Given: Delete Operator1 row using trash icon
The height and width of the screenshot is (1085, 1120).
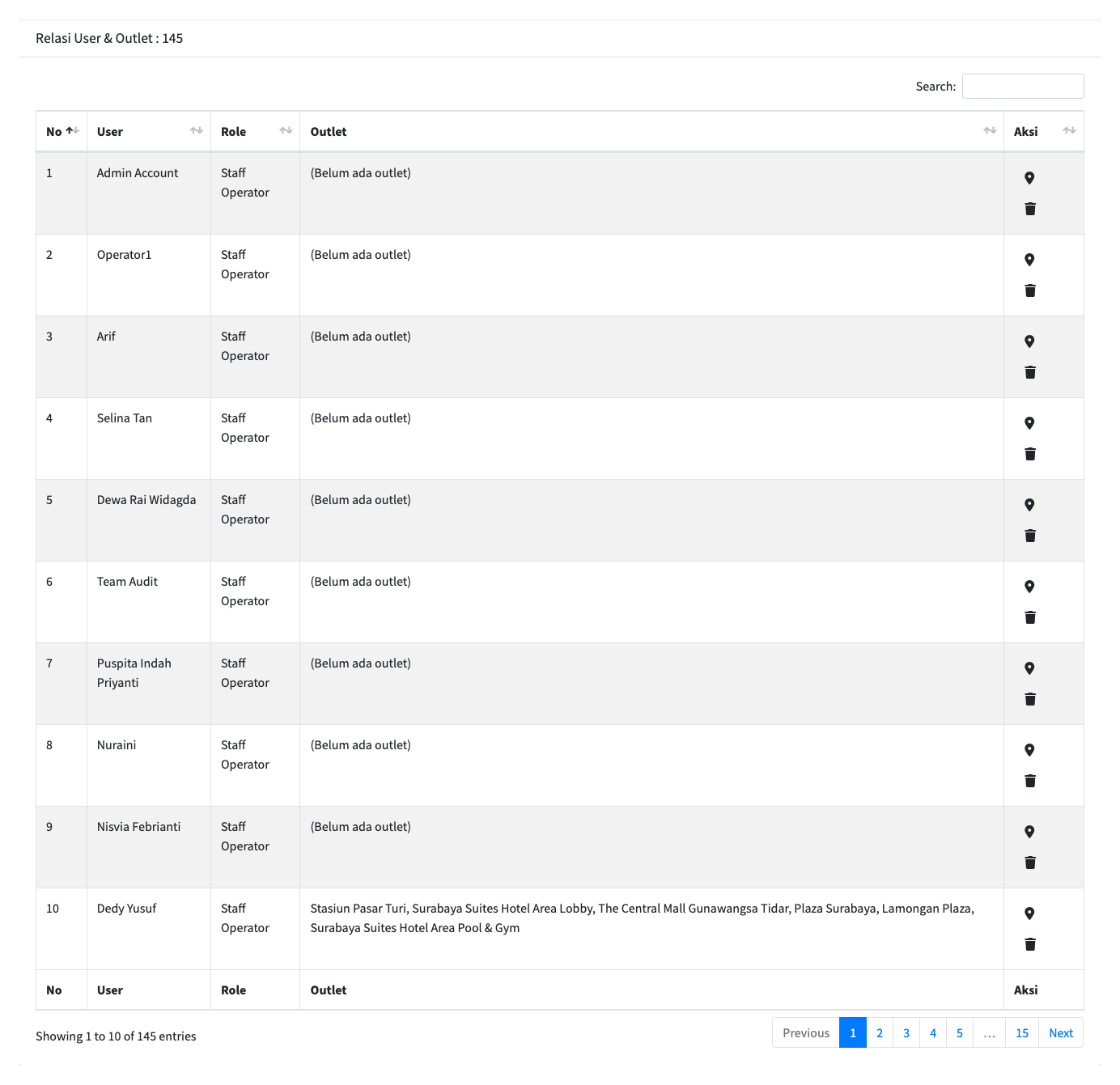Looking at the screenshot, I should click(1030, 290).
